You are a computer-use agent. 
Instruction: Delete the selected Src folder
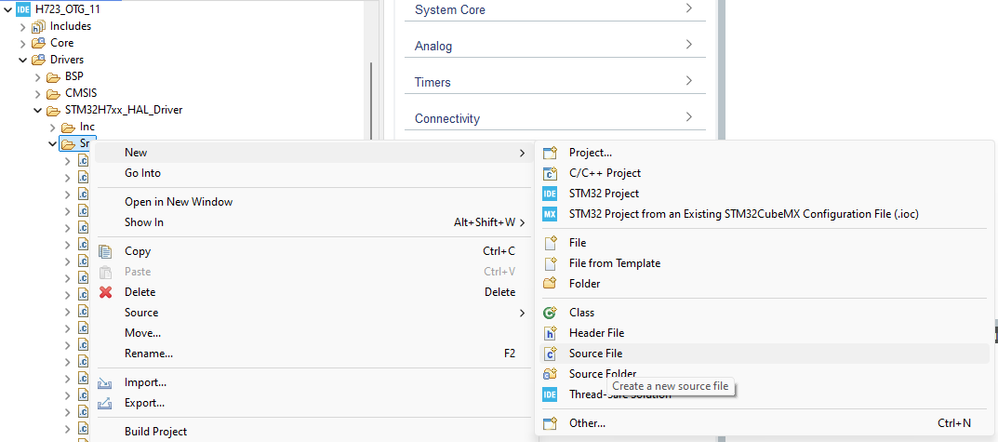click(x=312, y=292)
